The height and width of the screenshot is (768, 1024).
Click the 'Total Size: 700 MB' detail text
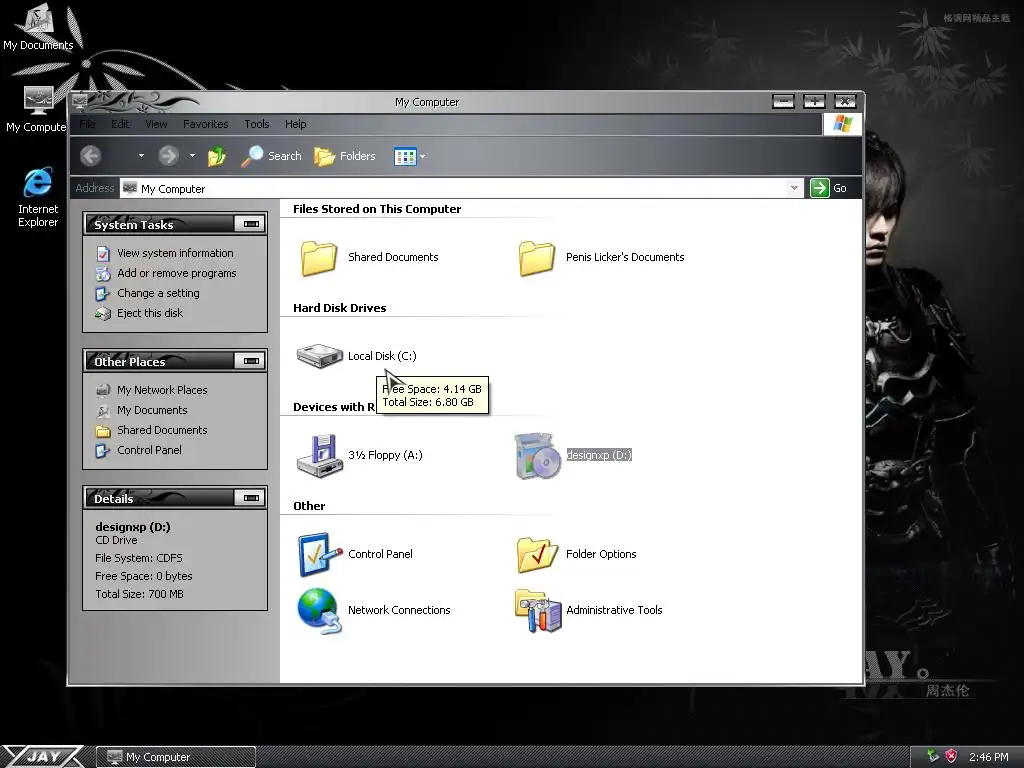pyautogui.click(x=139, y=594)
